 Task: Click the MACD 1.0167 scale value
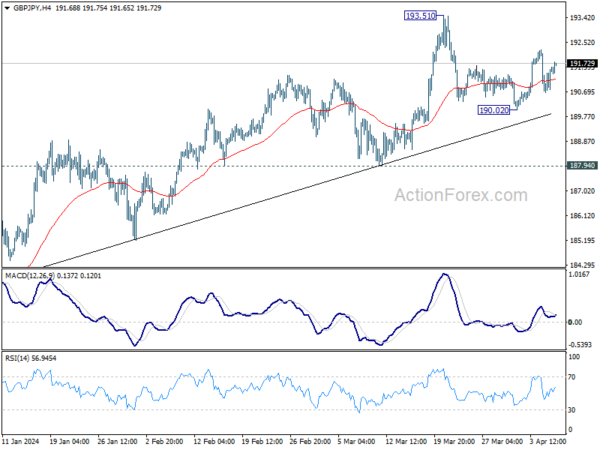pos(581,274)
